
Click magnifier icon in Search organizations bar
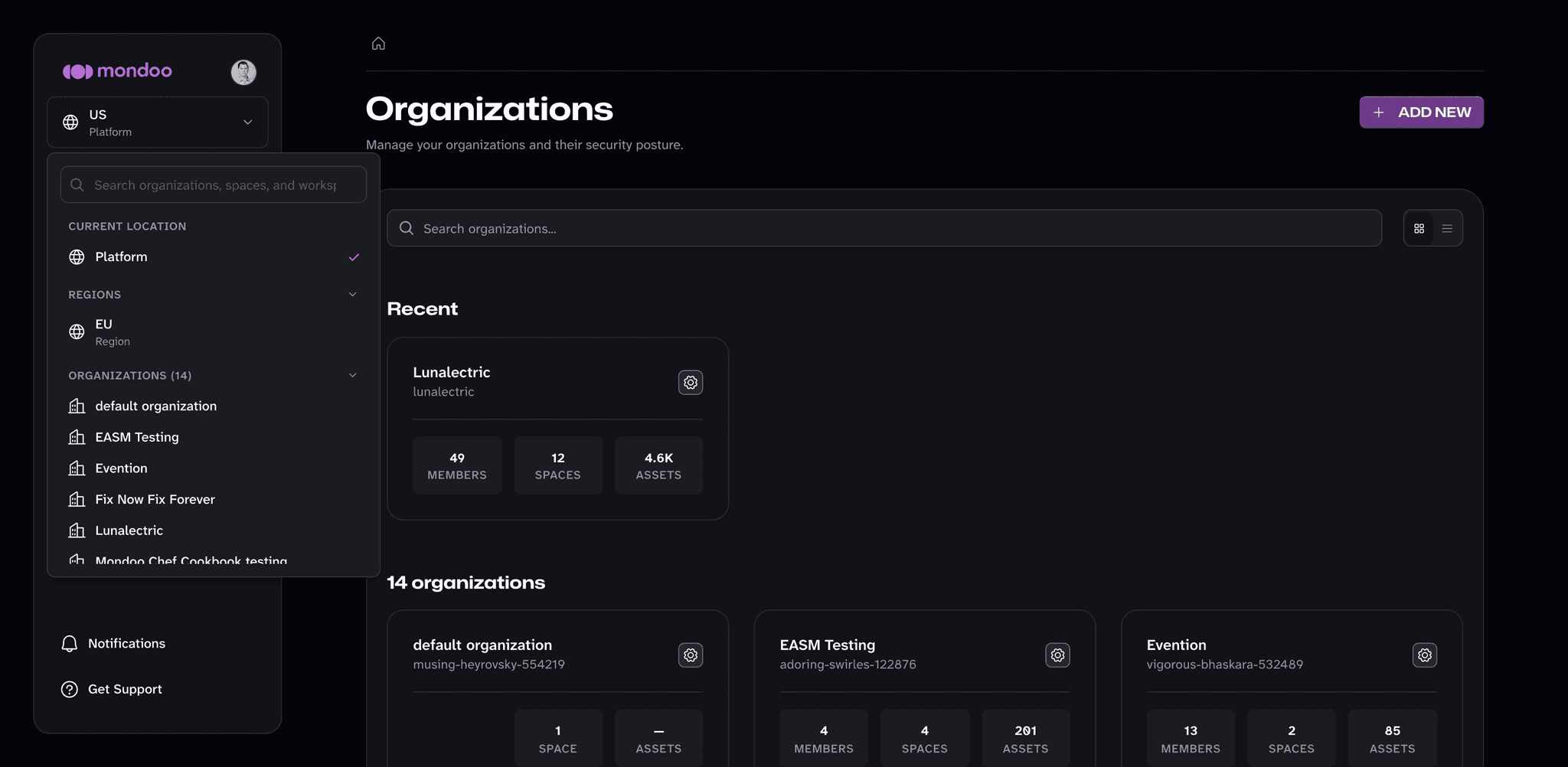407,228
